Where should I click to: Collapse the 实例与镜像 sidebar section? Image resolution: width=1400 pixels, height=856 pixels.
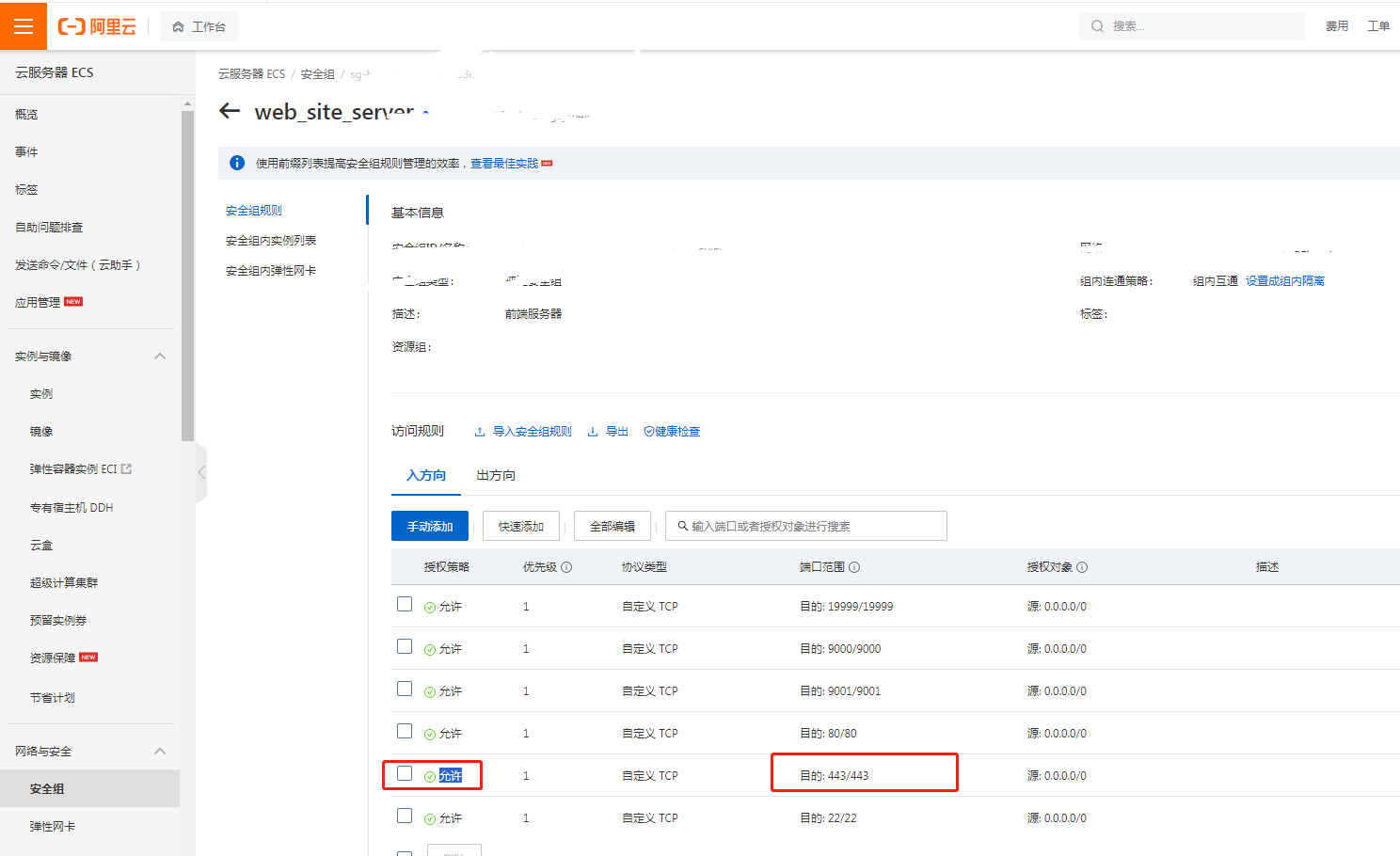click(159, 356)
